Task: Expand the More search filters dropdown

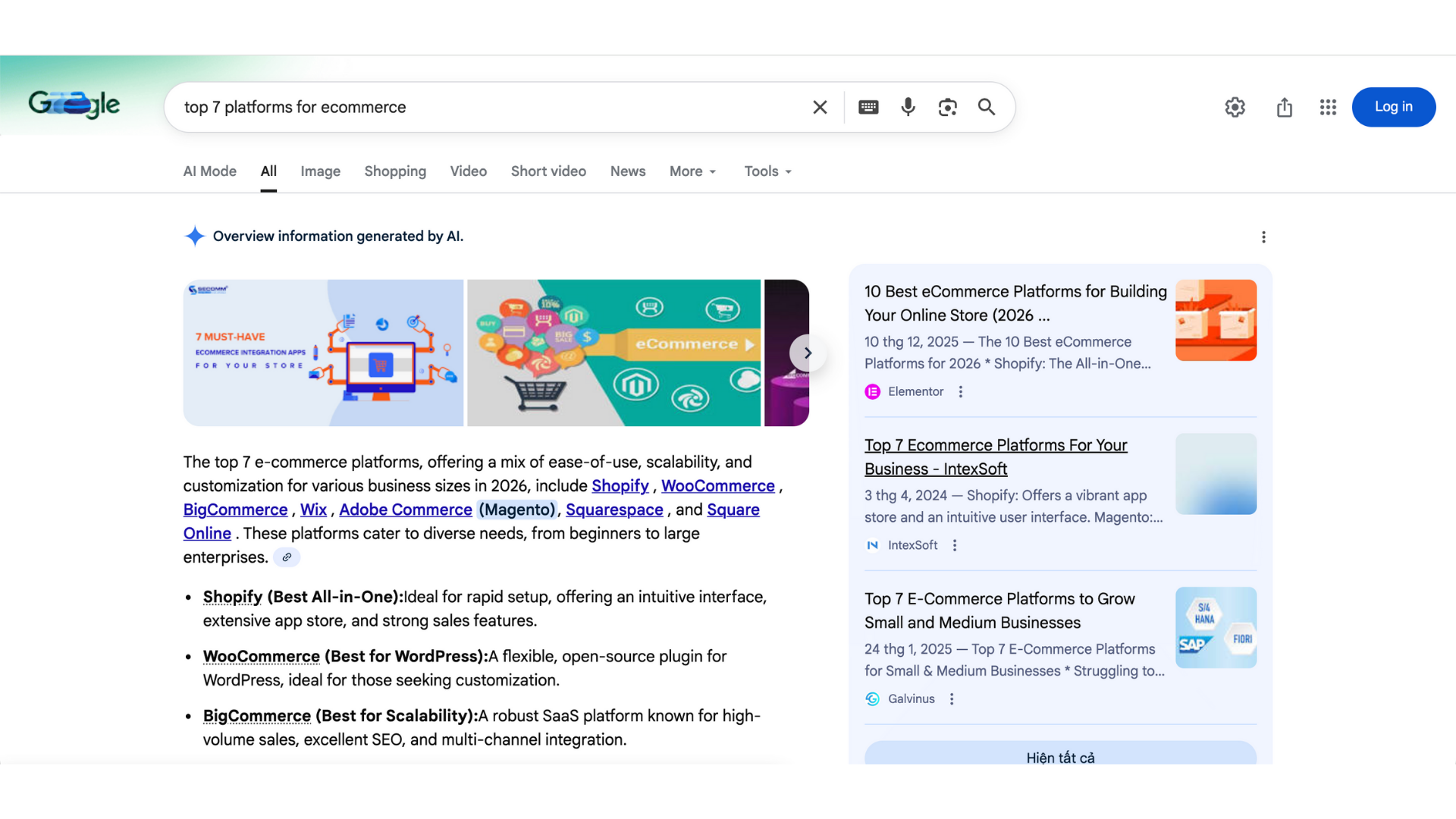Action: coord(692,171)
